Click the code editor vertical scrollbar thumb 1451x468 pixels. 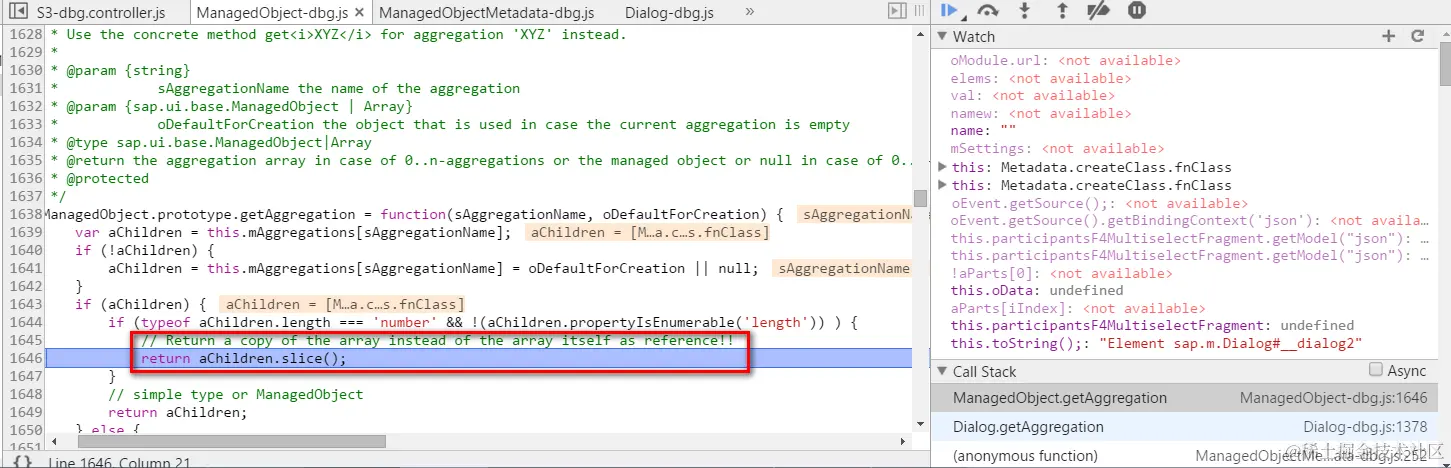click(x=920, y=198)
